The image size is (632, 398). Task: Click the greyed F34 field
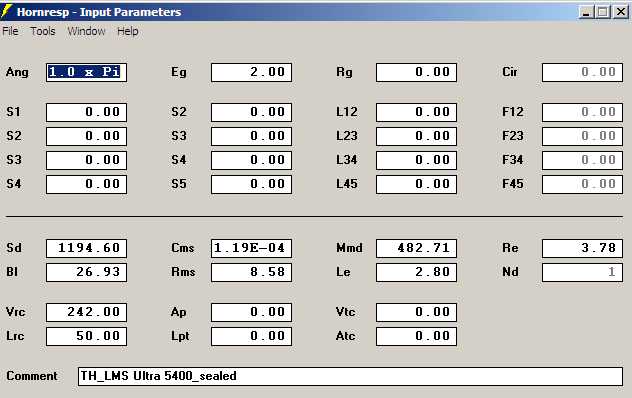[x=582, y=160]
